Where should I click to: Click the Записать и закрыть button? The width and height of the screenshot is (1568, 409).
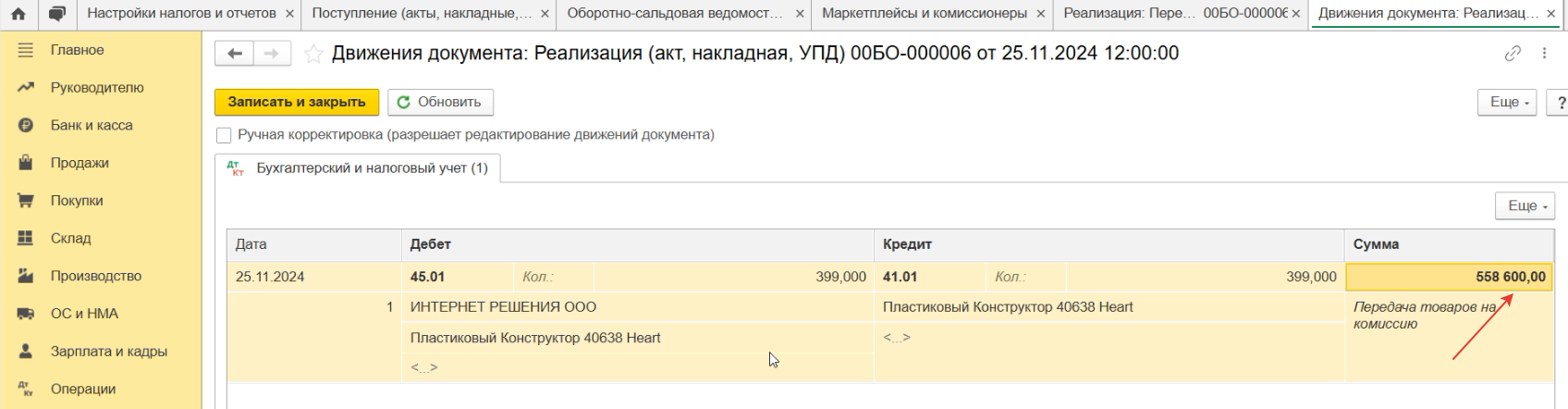click(x=297, y=102)
